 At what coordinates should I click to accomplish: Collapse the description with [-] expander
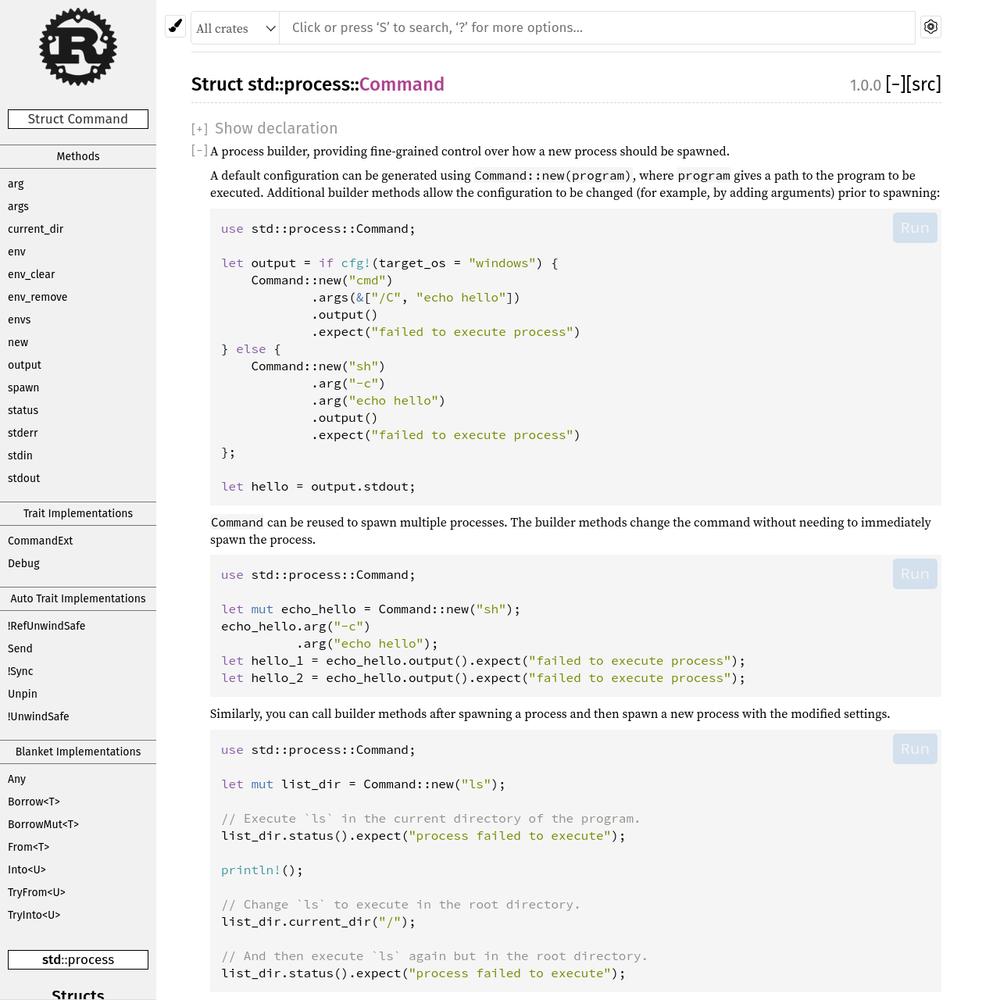tap(199, 151)
